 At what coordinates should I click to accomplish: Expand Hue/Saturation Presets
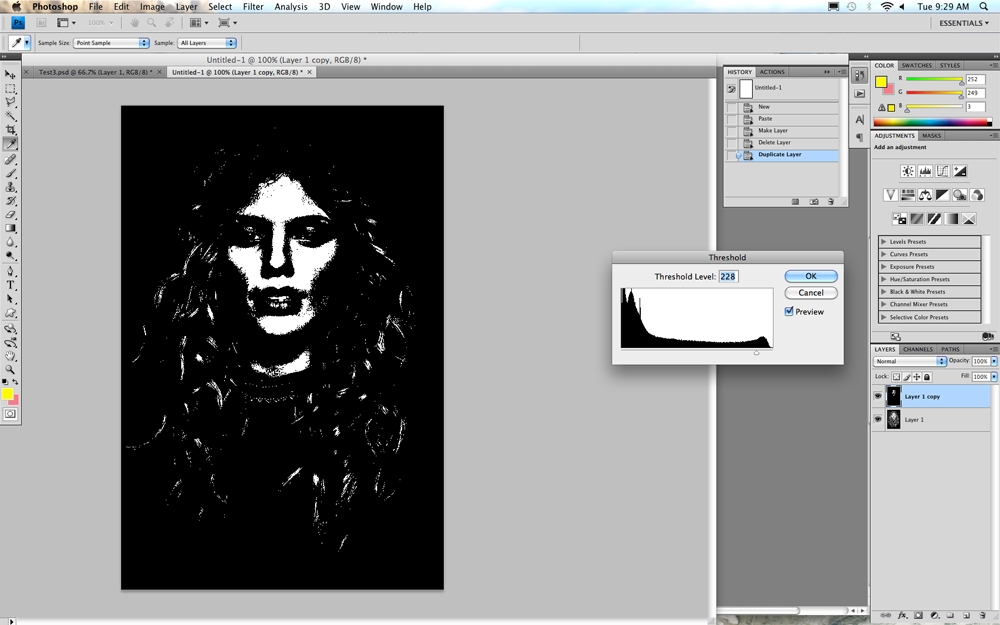click(883, 279)
